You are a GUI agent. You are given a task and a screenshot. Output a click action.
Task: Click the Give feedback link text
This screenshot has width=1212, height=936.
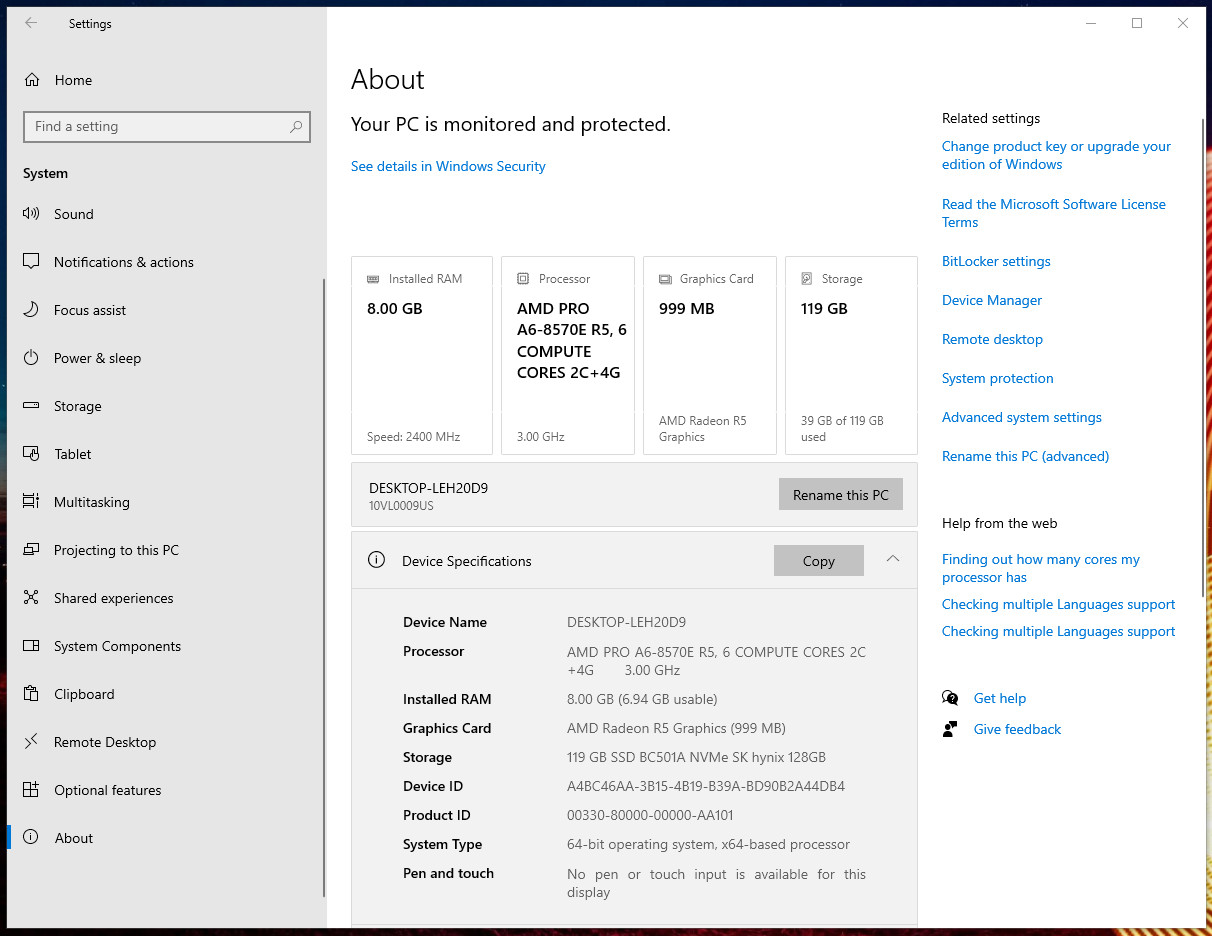[1017, 729]
